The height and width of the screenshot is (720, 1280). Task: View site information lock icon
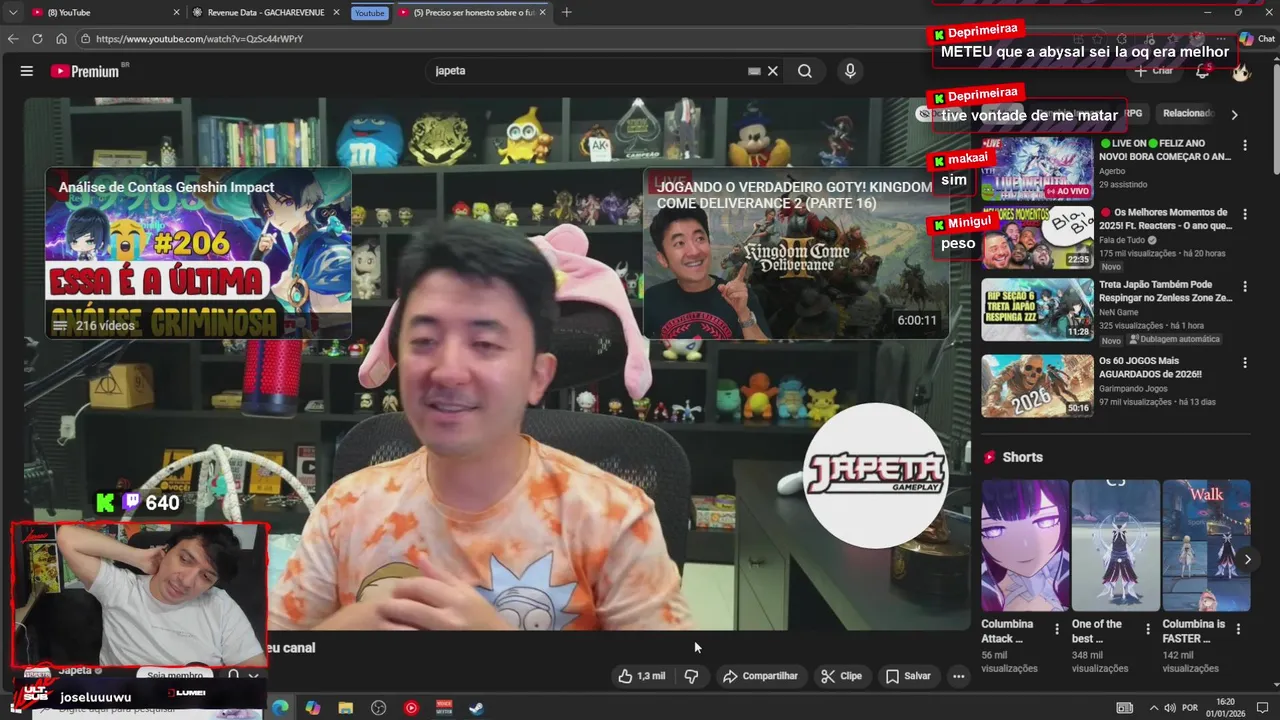87,39
